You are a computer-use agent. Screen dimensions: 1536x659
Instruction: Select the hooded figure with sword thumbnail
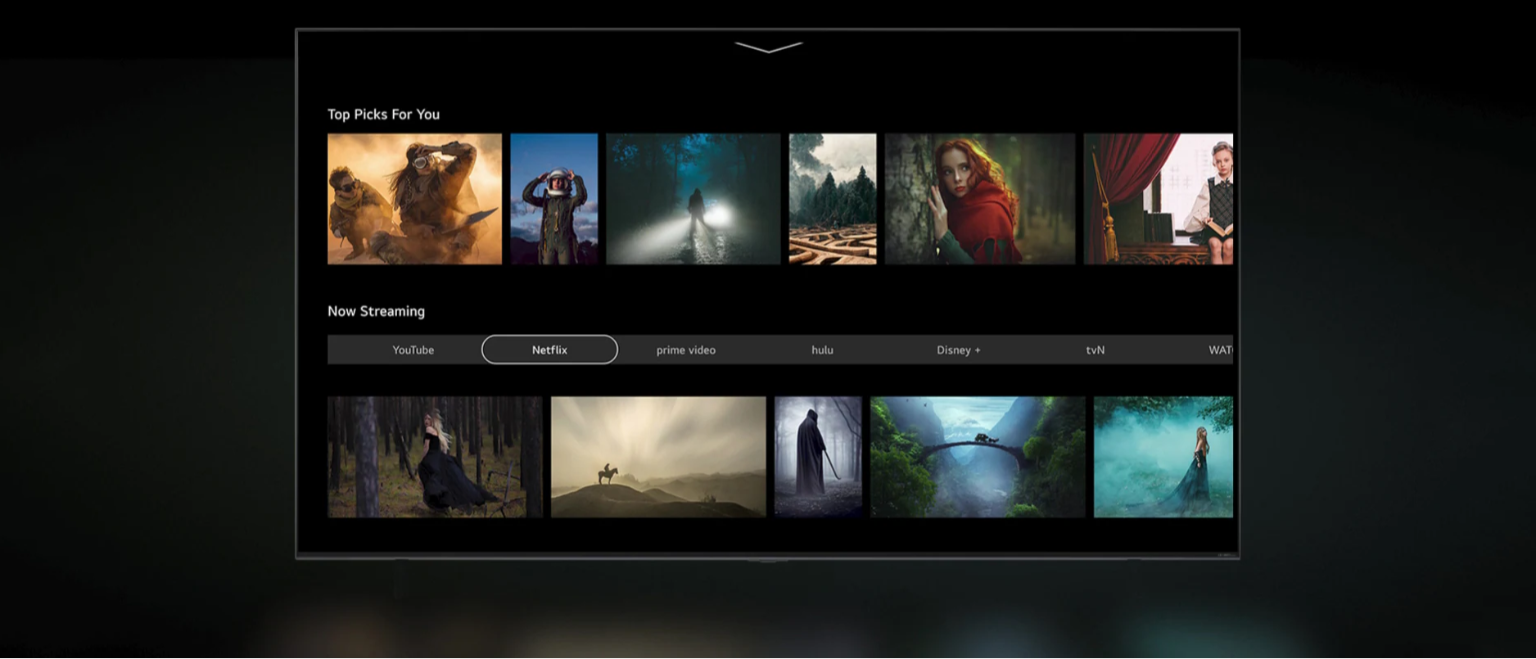818,457
